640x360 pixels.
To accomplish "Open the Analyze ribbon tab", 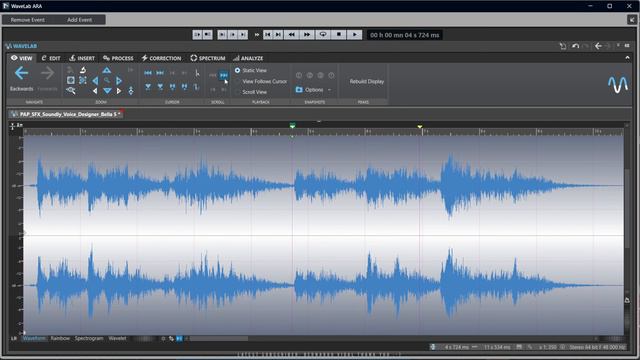I will [x=248, y=58].
